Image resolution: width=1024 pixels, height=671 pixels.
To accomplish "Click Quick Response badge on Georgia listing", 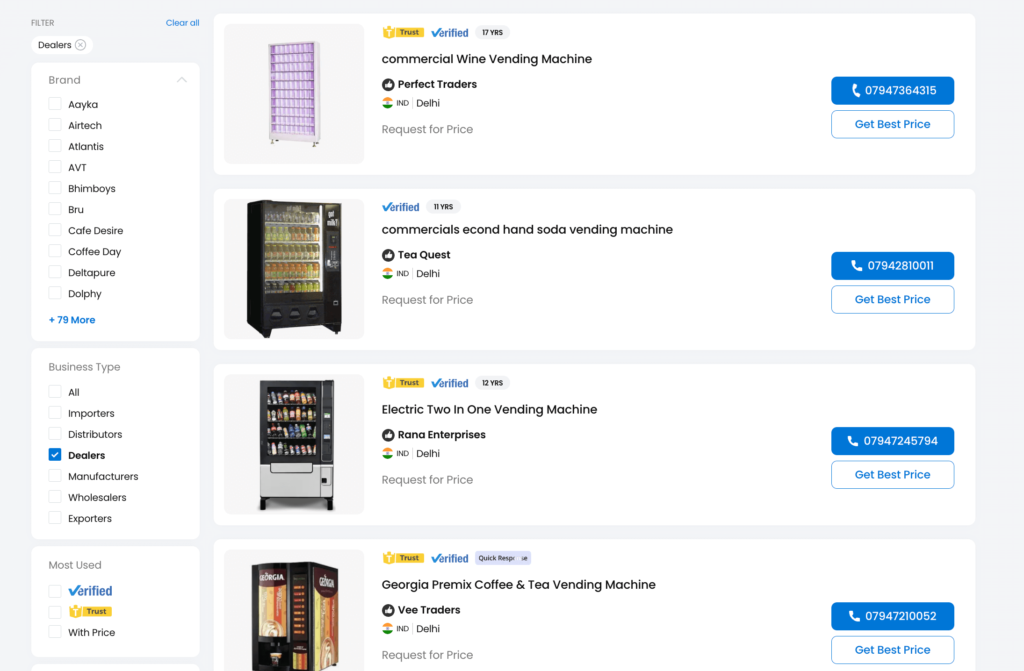I will point(502,558).
